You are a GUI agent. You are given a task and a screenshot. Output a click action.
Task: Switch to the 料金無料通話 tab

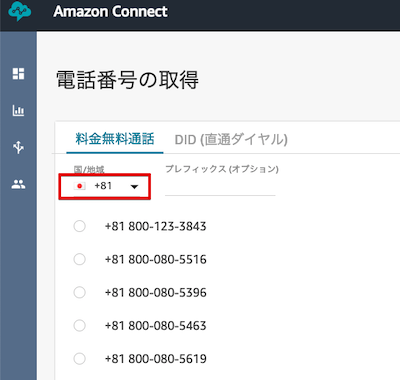pyautogui.click(x=115, y=139)
